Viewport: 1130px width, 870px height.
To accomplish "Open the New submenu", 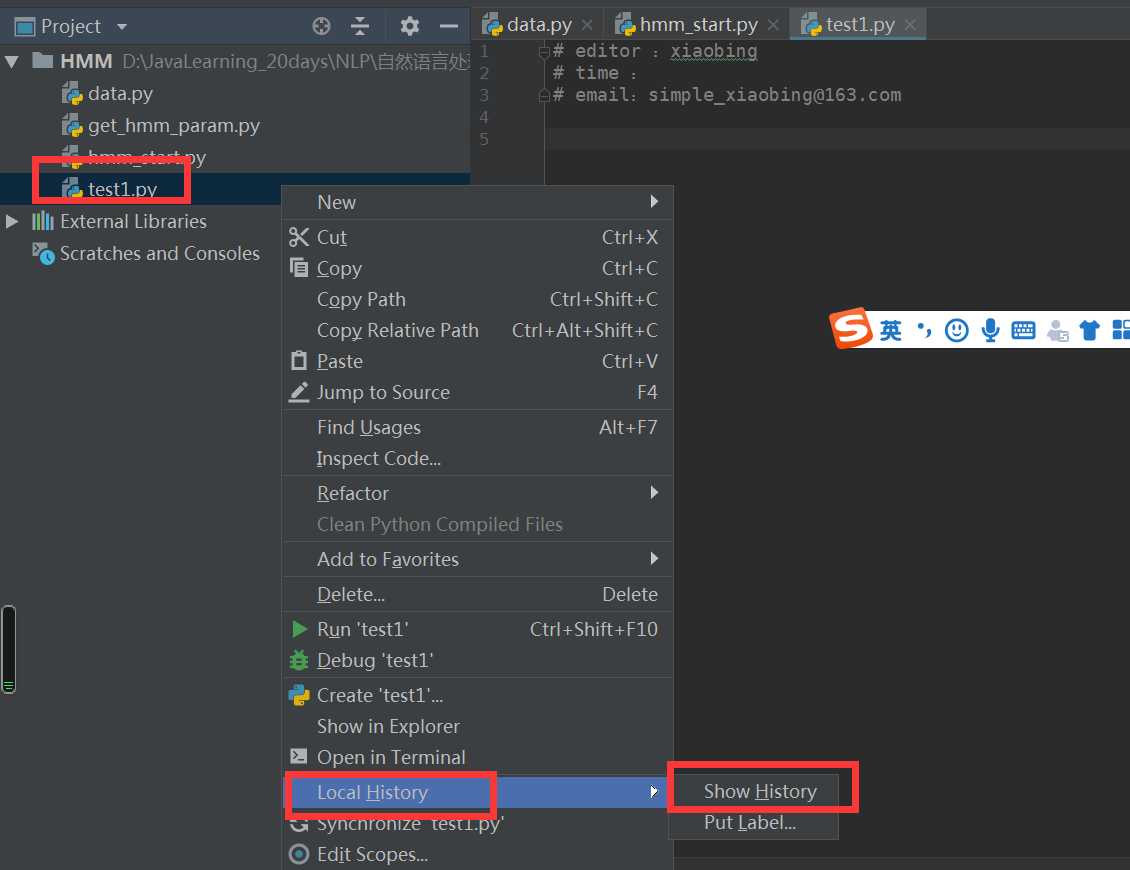I will [x=477, y=203].
